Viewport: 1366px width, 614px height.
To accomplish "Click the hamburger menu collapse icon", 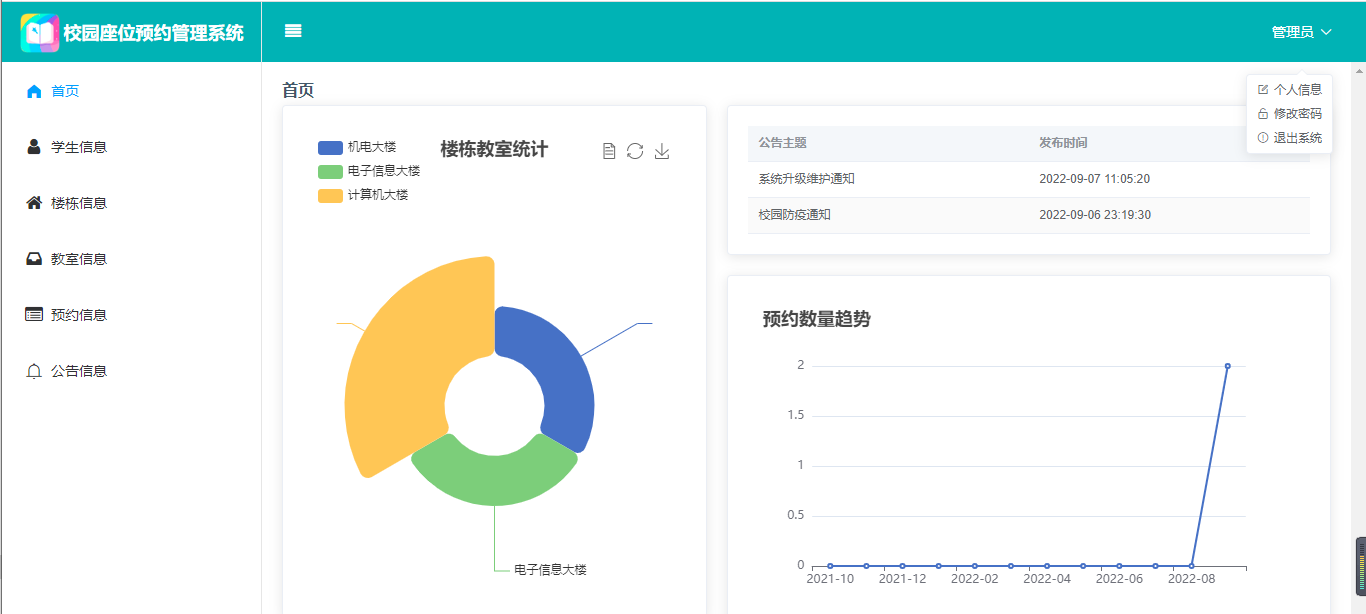I will pyautogui.click(x=293, y=31).
